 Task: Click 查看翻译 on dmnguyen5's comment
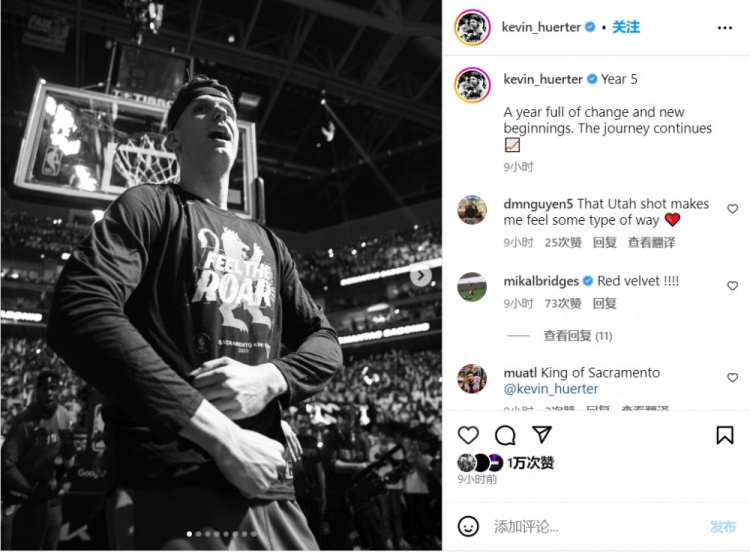coord(651,242)
